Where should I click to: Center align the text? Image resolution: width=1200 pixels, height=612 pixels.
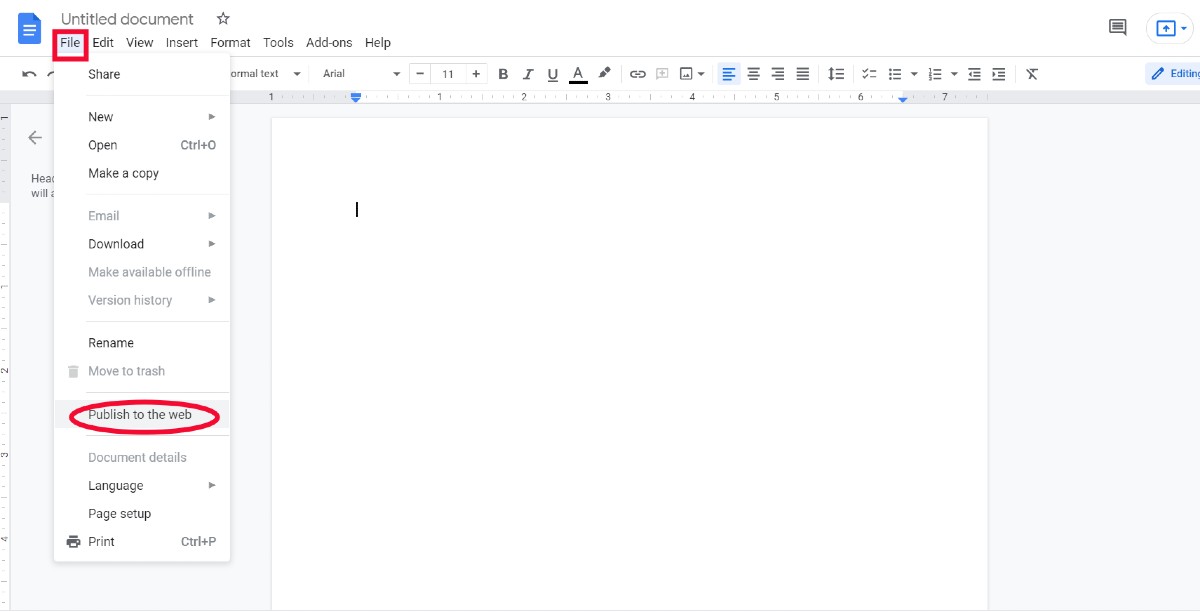point(753,73)
